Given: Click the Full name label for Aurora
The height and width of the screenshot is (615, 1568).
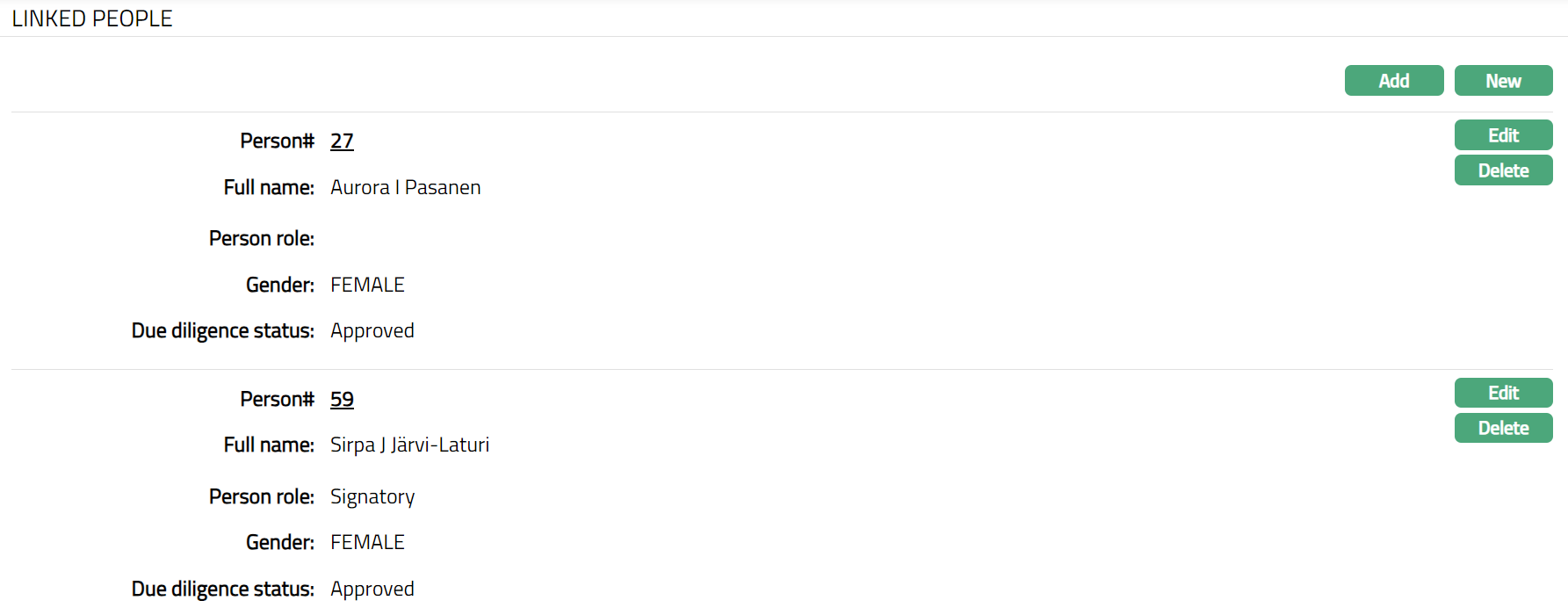Looking at the screenshot, I should point(269,188).
